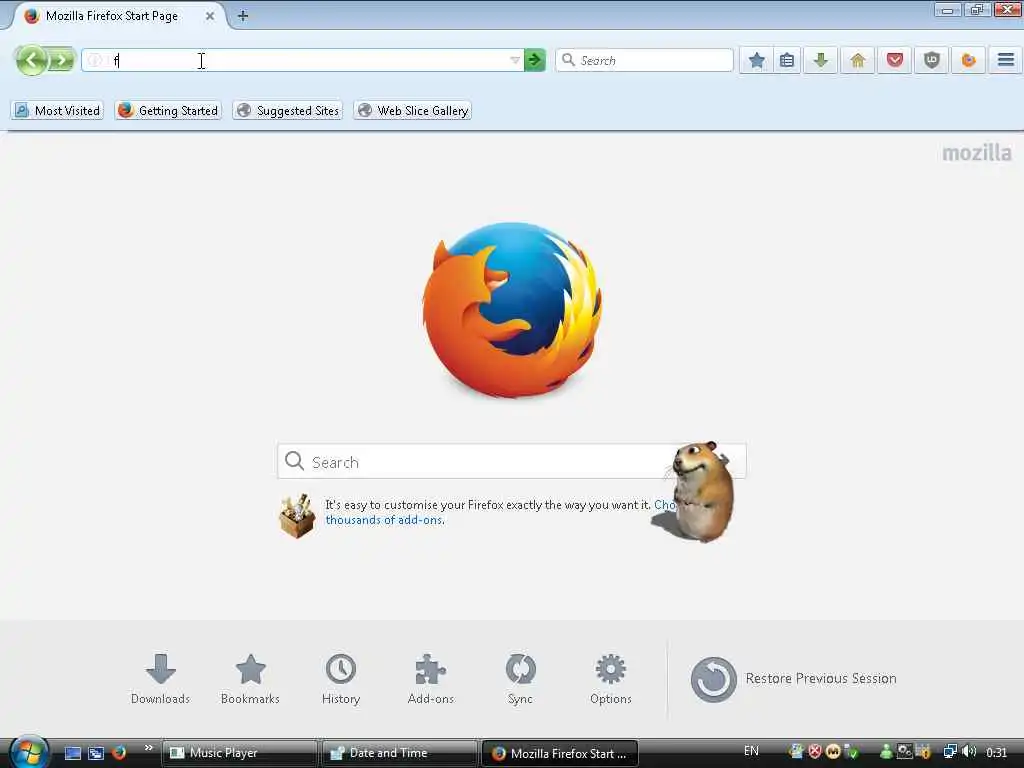
Task: Click the restore window button
Action: coord(976,10)
